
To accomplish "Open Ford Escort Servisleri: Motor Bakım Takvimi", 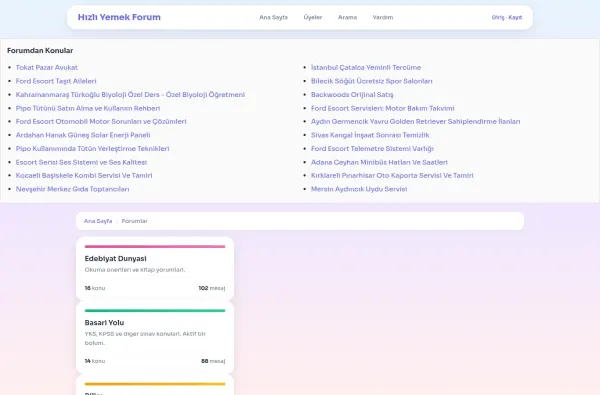I will pyautogui.click(x=383, y=108).
